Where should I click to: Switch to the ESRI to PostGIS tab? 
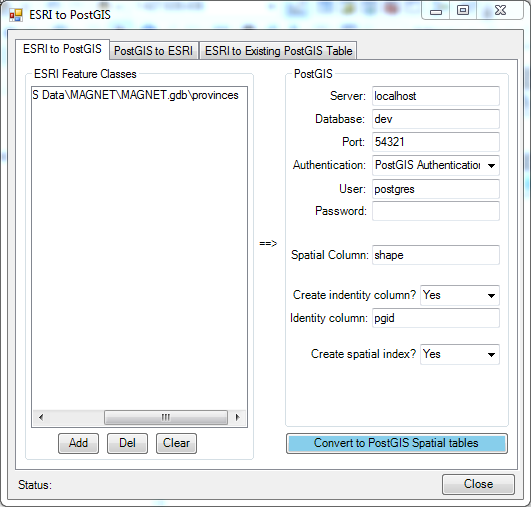pyautogui.click(x=62, y=49)
